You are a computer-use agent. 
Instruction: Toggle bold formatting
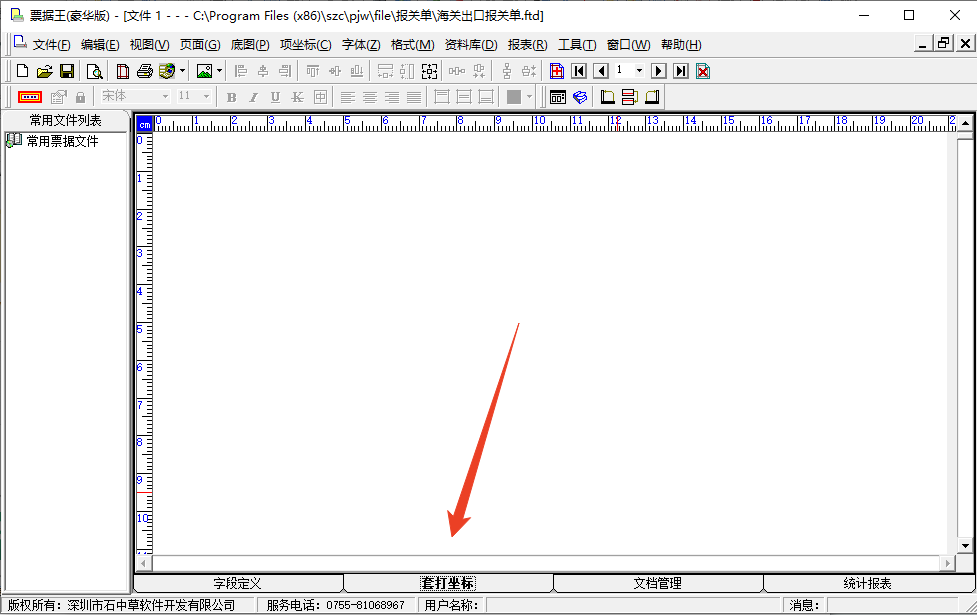[231, 97]
